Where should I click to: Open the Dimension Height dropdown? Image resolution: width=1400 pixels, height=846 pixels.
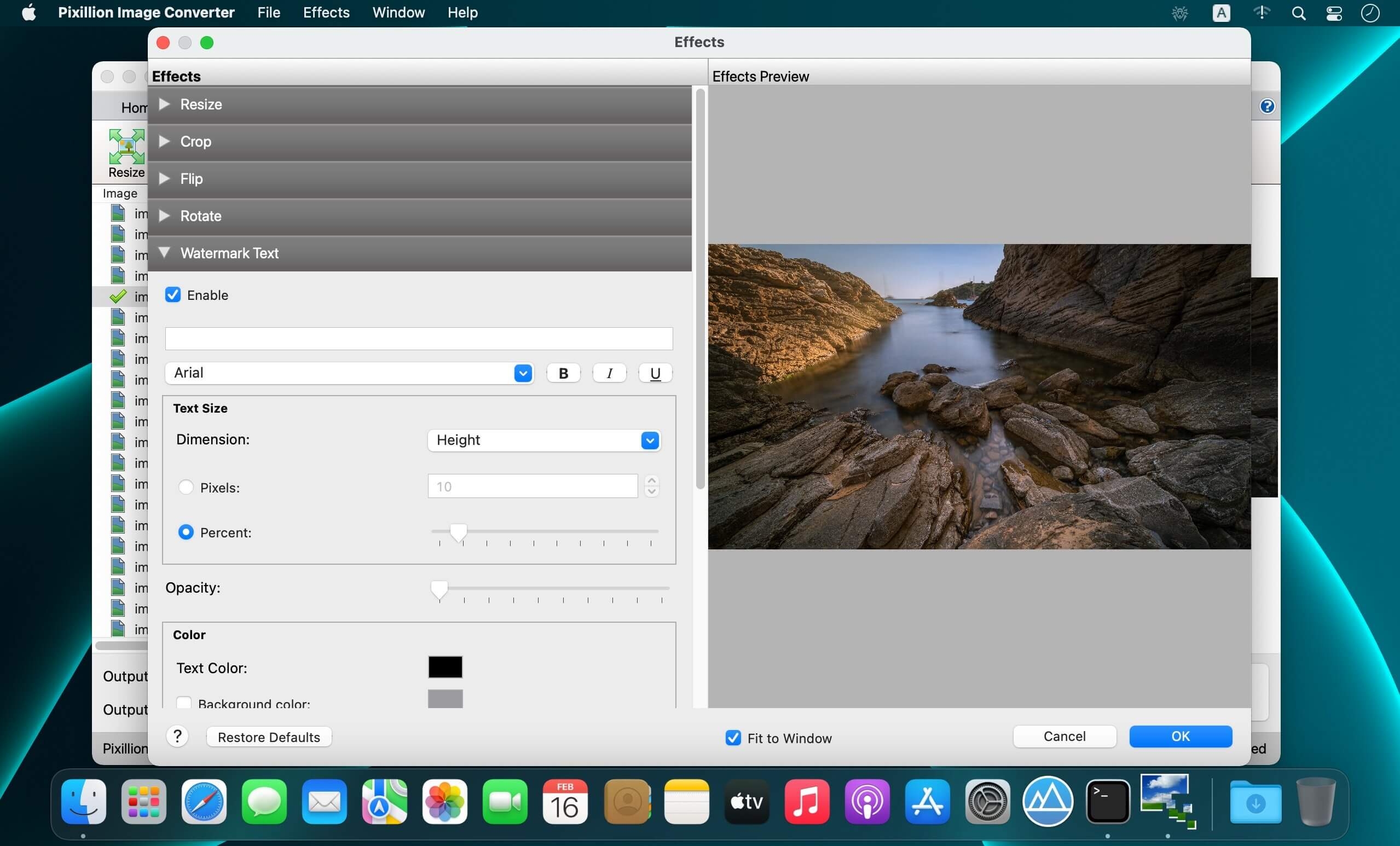pyautogui.click(x=545, y=441)
